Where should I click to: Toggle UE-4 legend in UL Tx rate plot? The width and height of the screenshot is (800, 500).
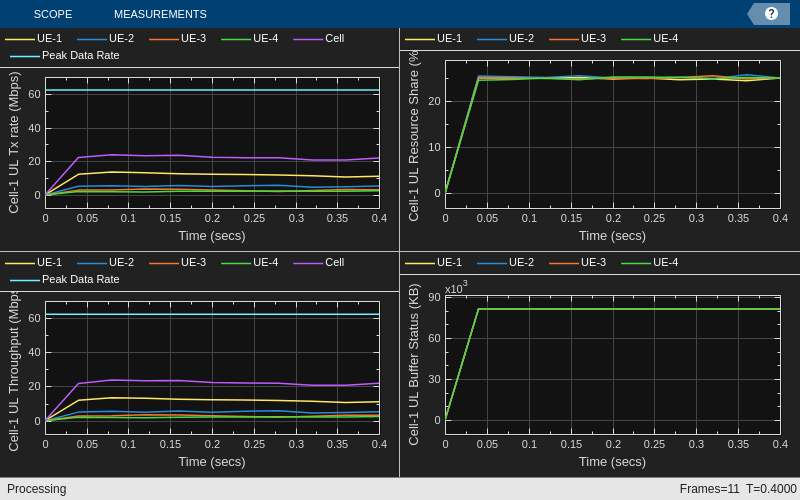[250, 38]
